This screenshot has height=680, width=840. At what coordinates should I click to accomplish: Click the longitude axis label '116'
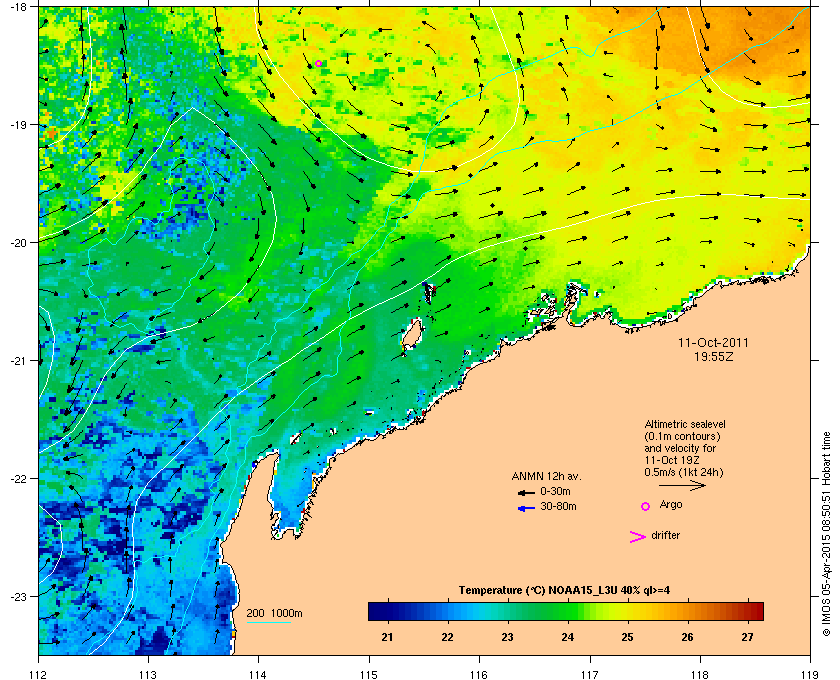pyautogui.click(x=479, y=675)
